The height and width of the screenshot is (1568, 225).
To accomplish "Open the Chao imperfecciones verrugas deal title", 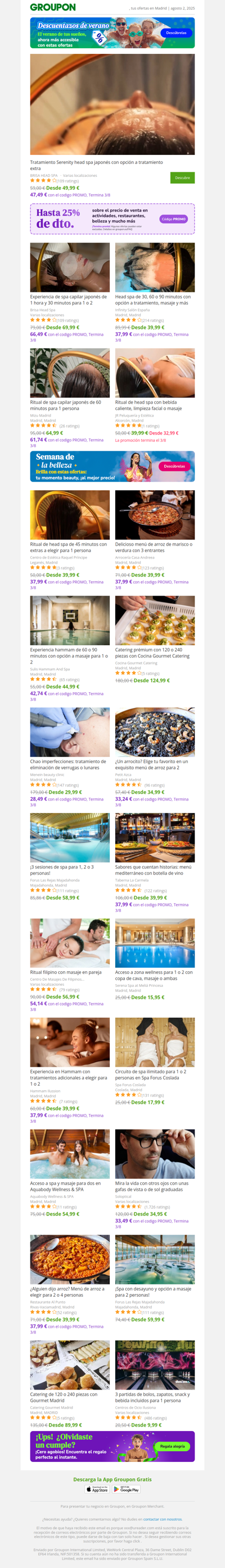I will point(68,765).
